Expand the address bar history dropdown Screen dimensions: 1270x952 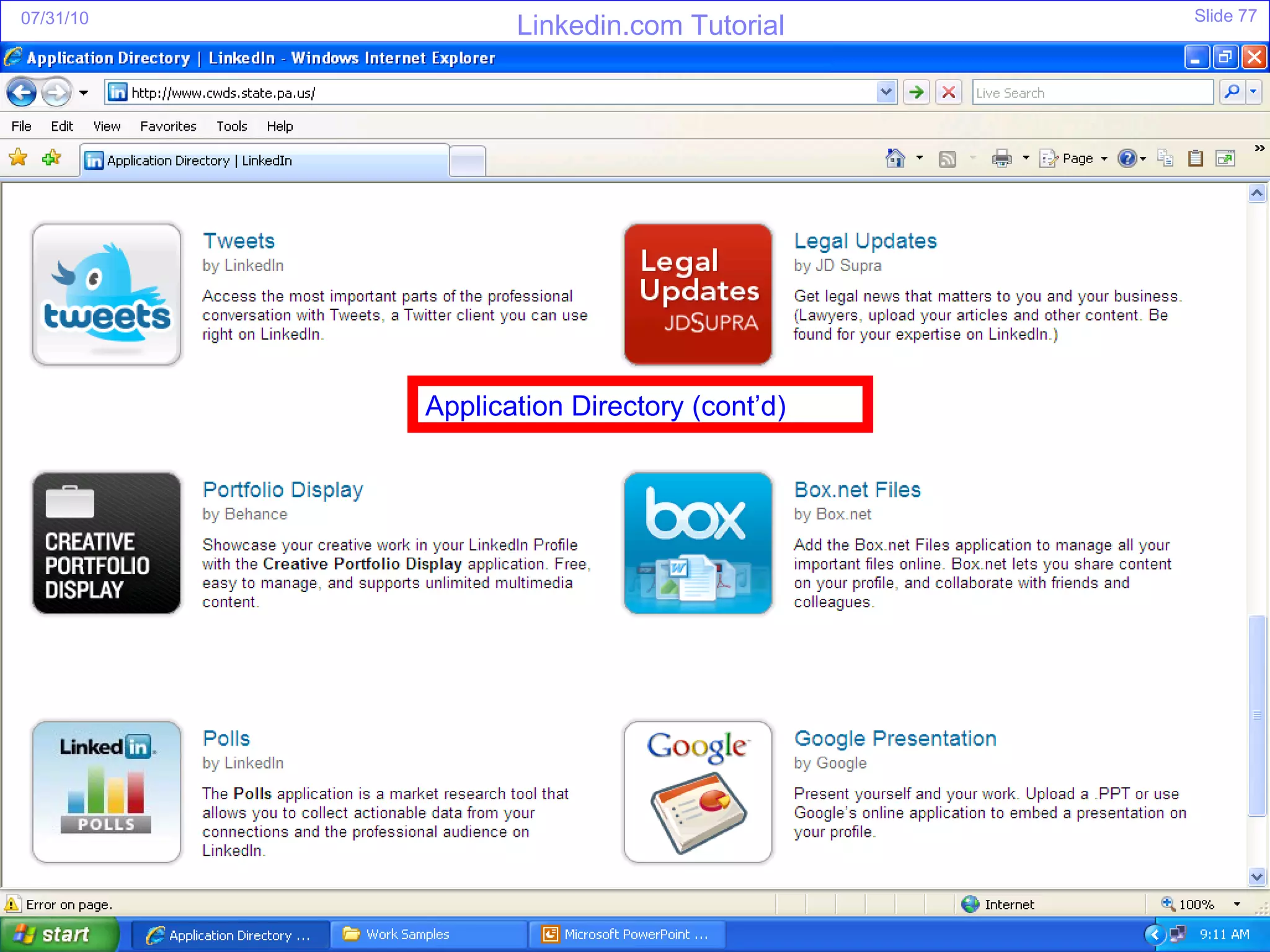click(x=887, y=92)
